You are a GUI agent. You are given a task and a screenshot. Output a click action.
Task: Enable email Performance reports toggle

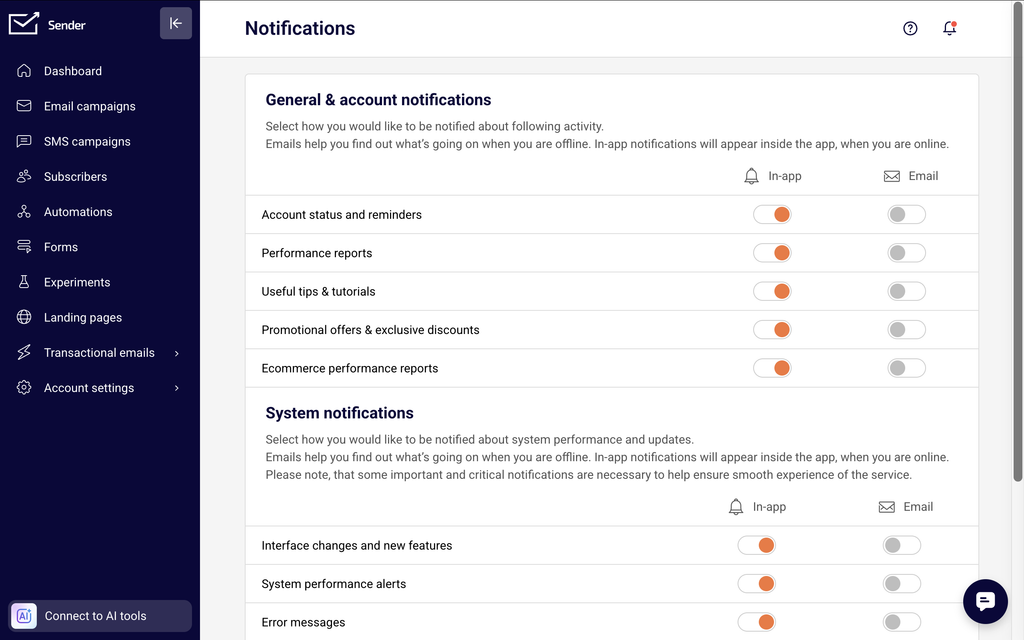(x=906, y=253)
